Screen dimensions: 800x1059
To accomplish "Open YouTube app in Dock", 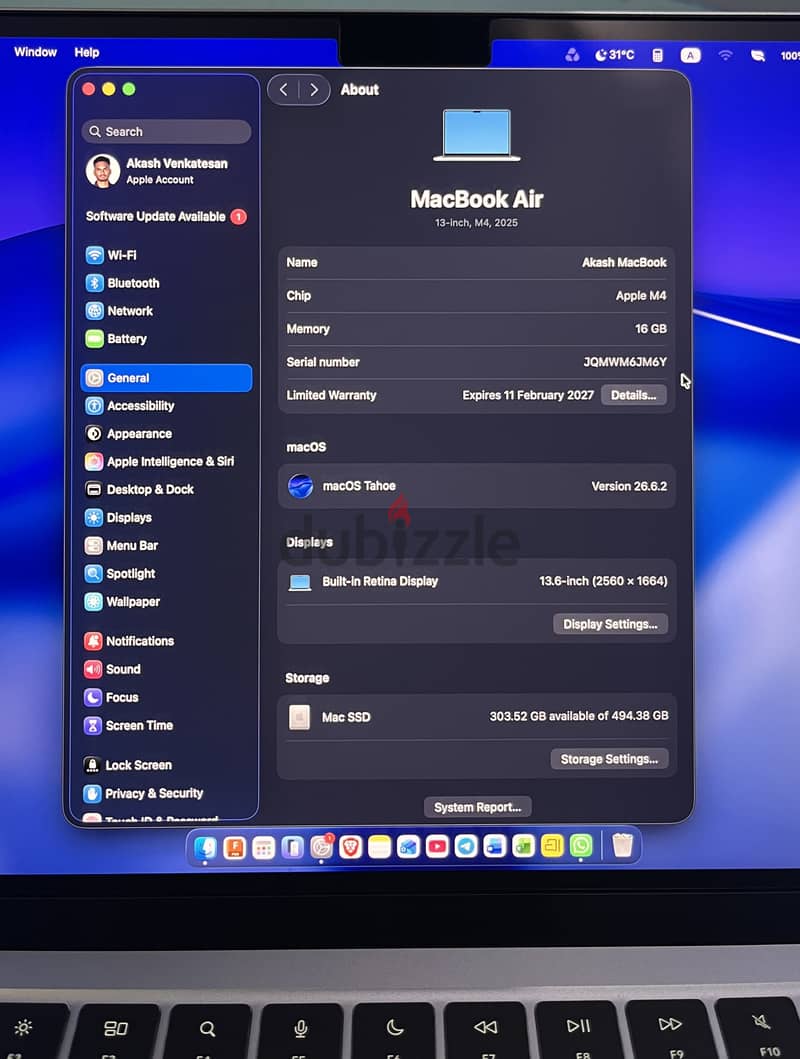I will (437, 846).
